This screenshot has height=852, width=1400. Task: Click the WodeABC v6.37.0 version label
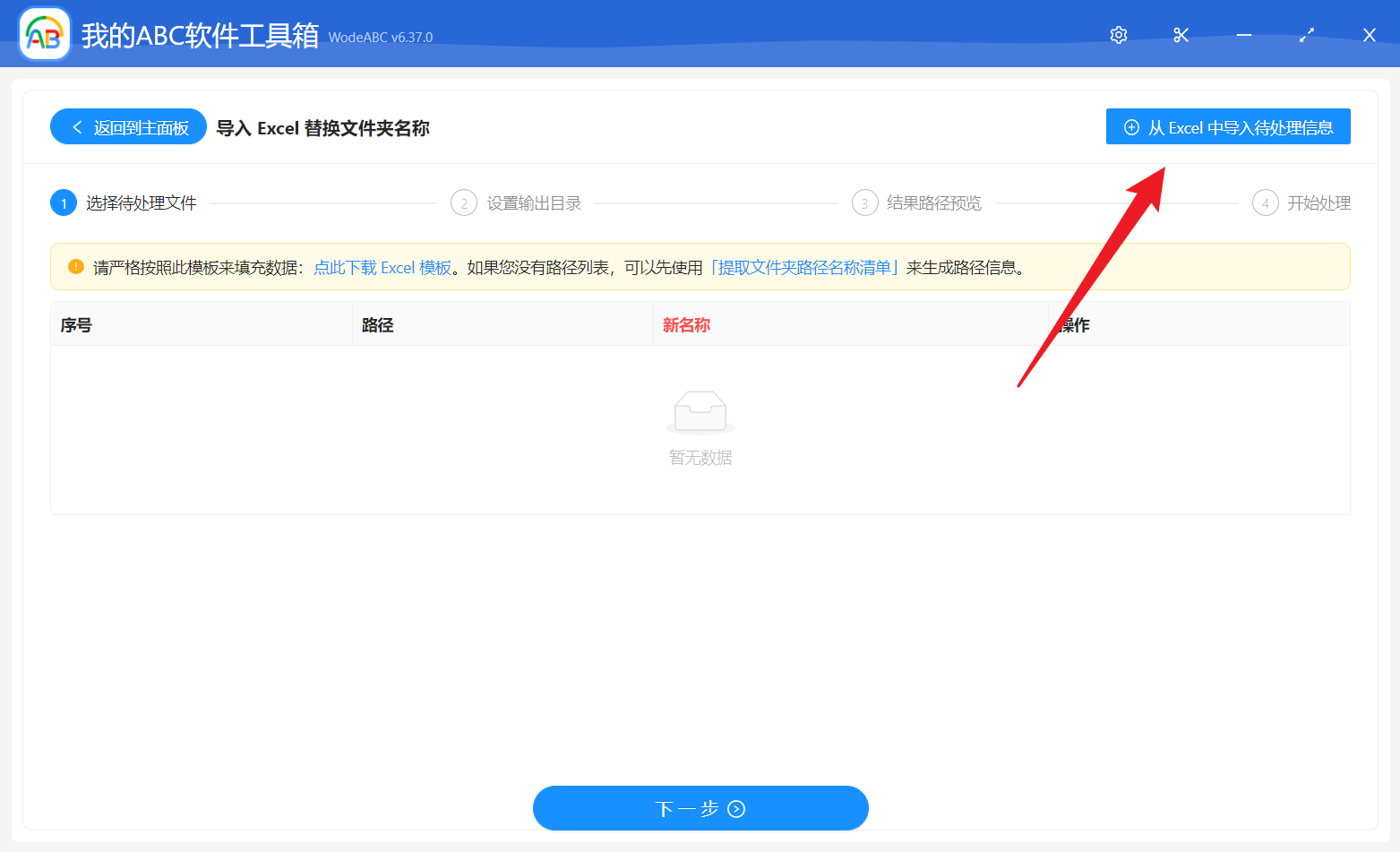click(x=381, y=38)
